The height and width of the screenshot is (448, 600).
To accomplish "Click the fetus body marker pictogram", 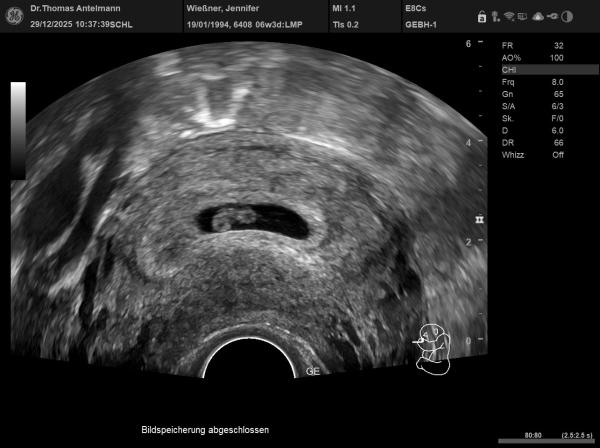I will 433,348.
